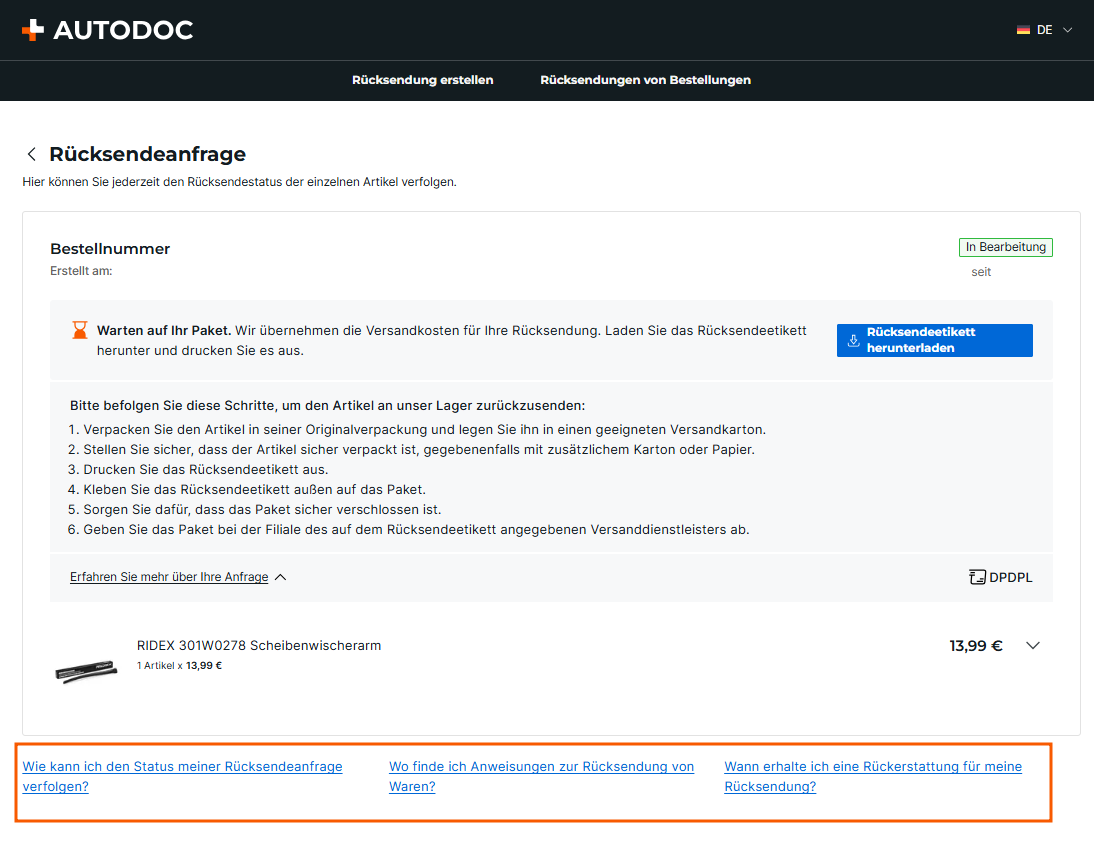Switch to Rücksendungen von Bestellungen tab

tap(645, 80)
